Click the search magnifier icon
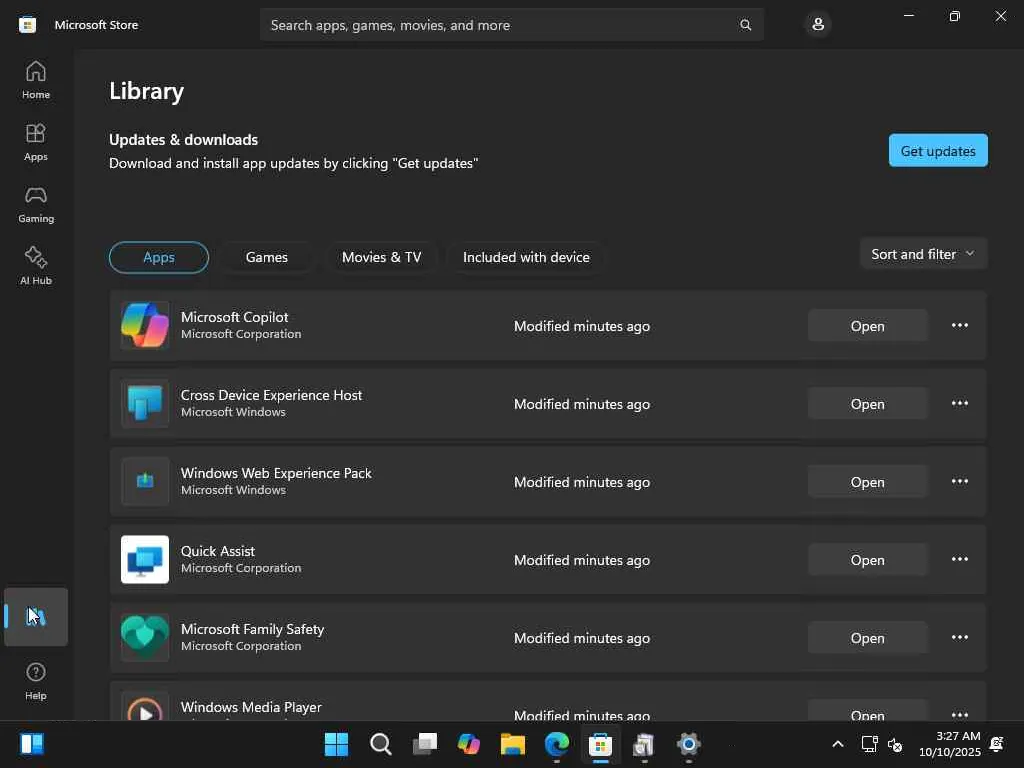The image size is (1024, 768). [x=745, y=25]
